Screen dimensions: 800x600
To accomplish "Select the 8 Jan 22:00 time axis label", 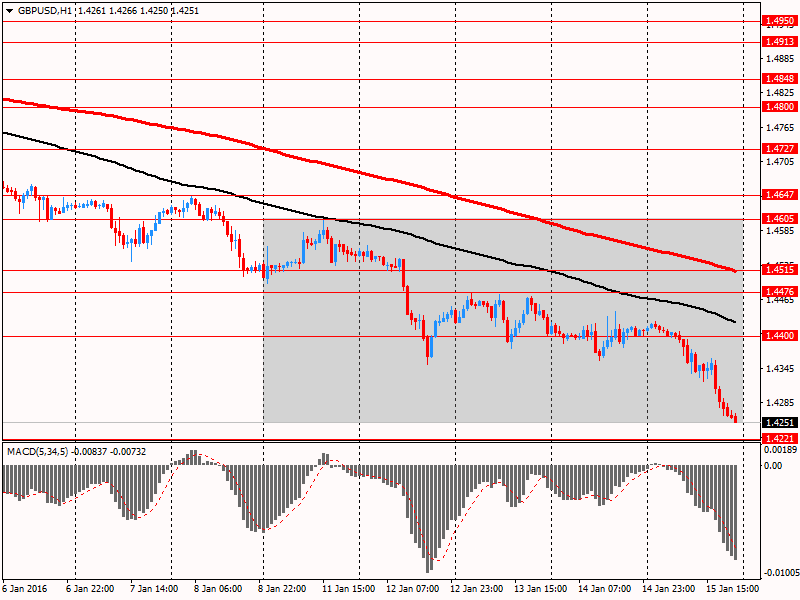I will [282, 589].
